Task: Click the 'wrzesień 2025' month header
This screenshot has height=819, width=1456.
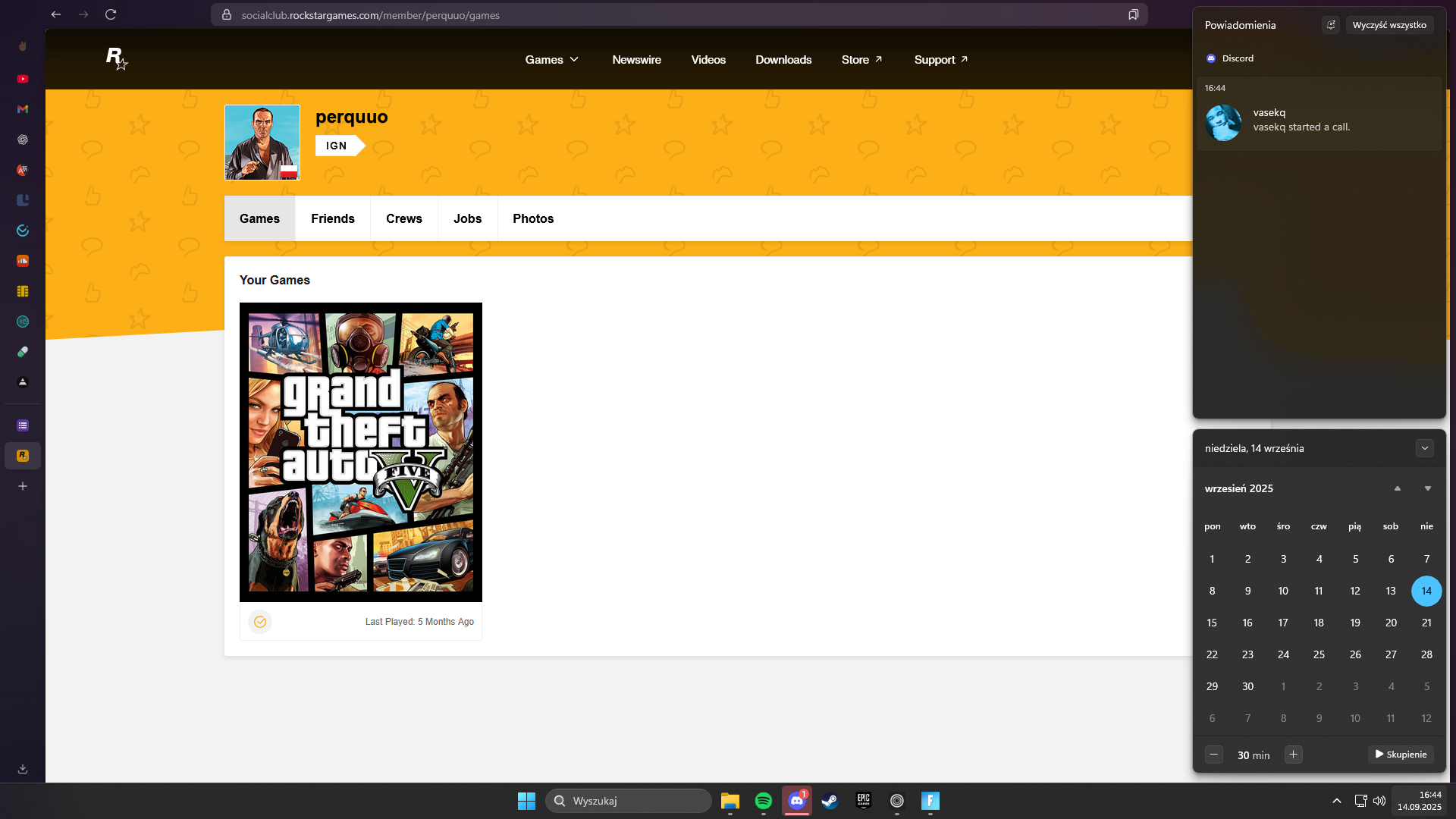Action: [x=1239, y=488]
